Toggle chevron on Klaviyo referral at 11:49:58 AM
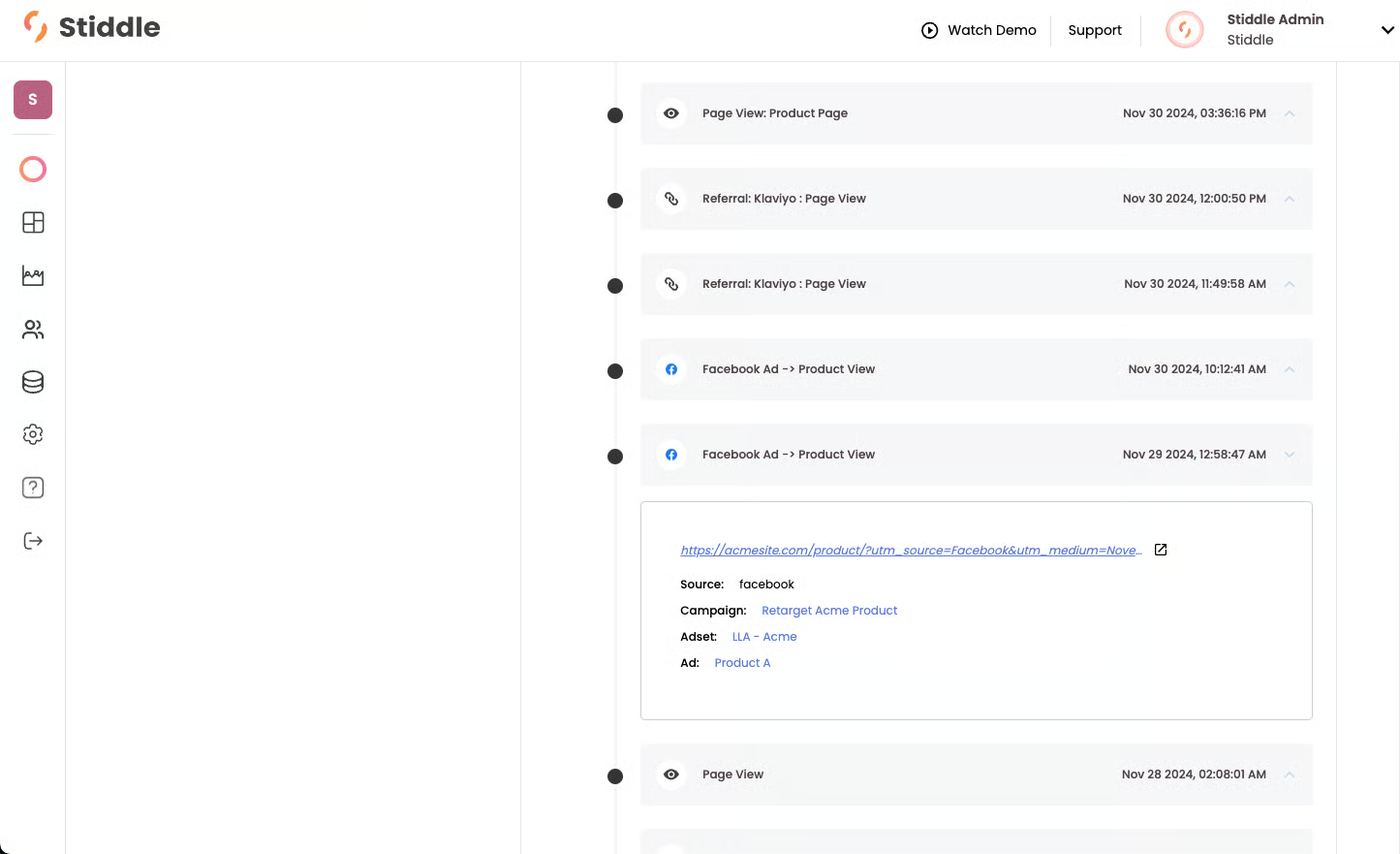This screenshot has width=1400, height=854. tap(1289, 284)
